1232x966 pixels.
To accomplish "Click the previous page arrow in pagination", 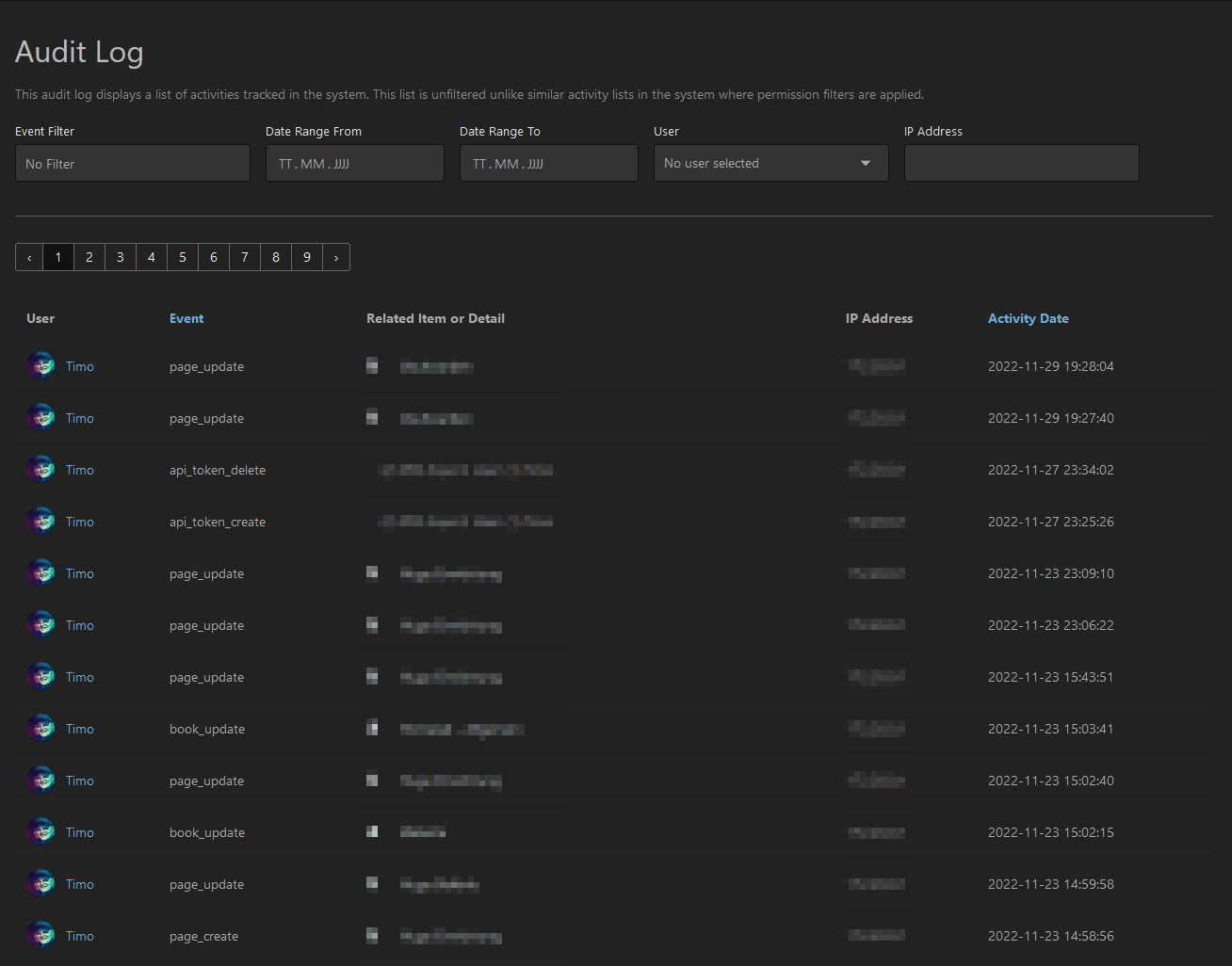I will point(29,257).
